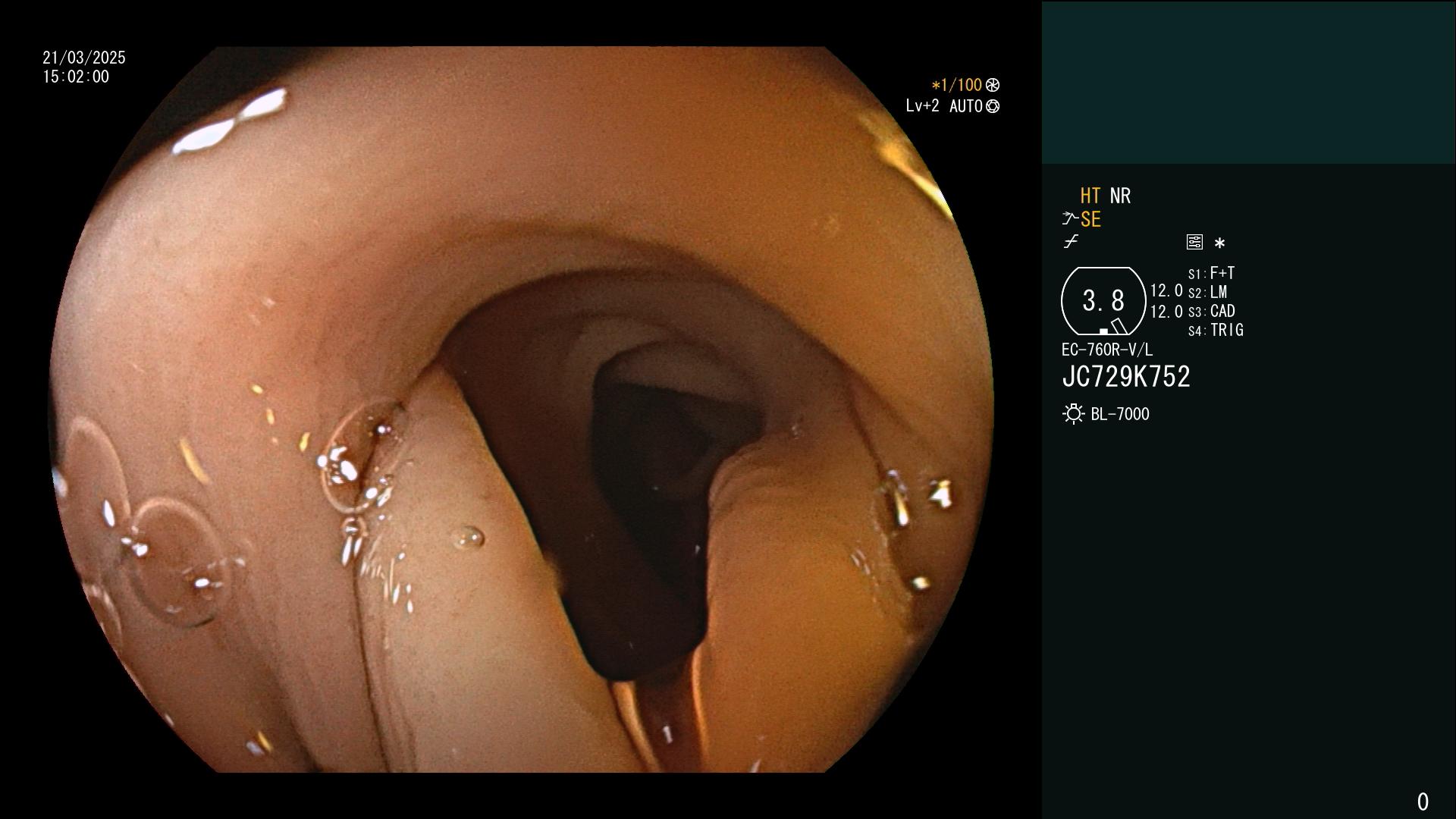The height and width of the screenshot is (819, 1456).
Task: Click the light source bulb icon
Action: [x=1073, y=414]
